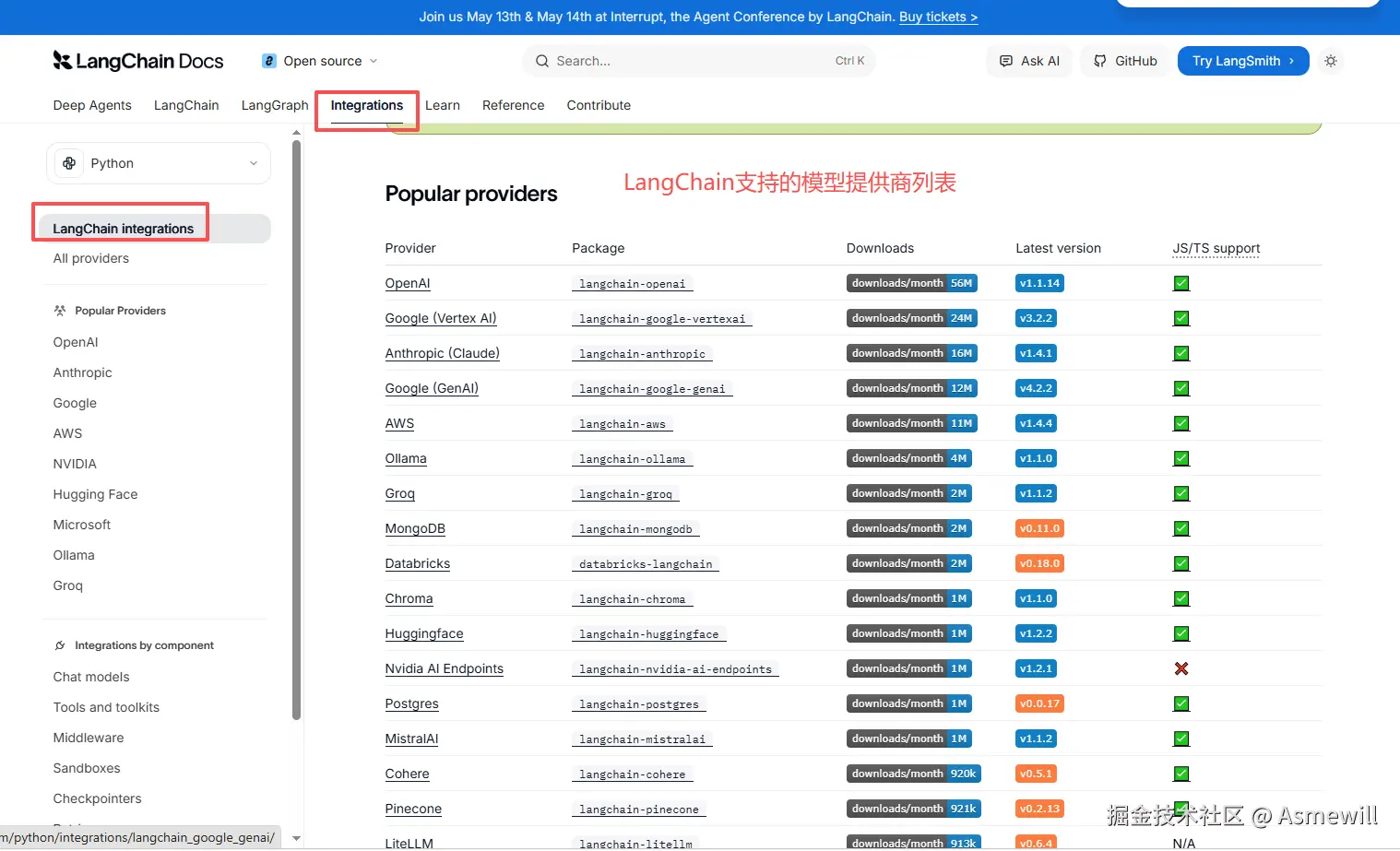Click the search magnifier icon
Screen dimensions: 1400x851
[x=542, y=61]
